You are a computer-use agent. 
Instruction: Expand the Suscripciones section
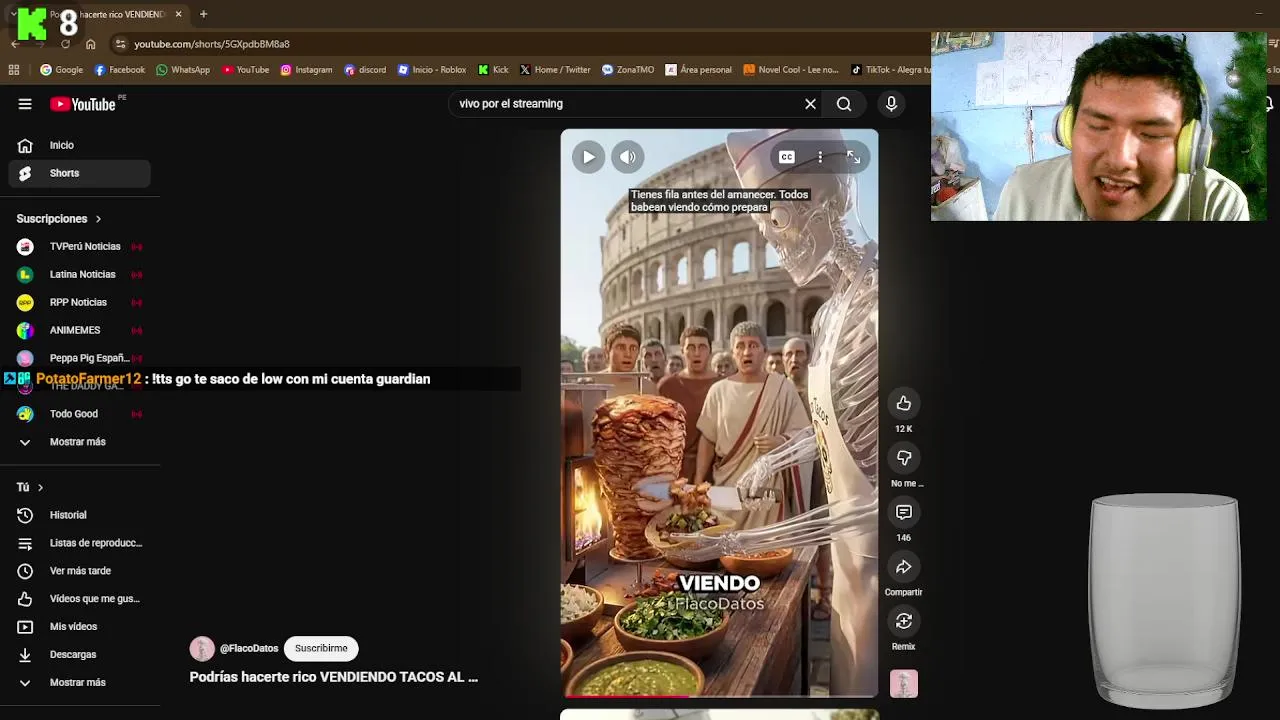coord(59,219)
